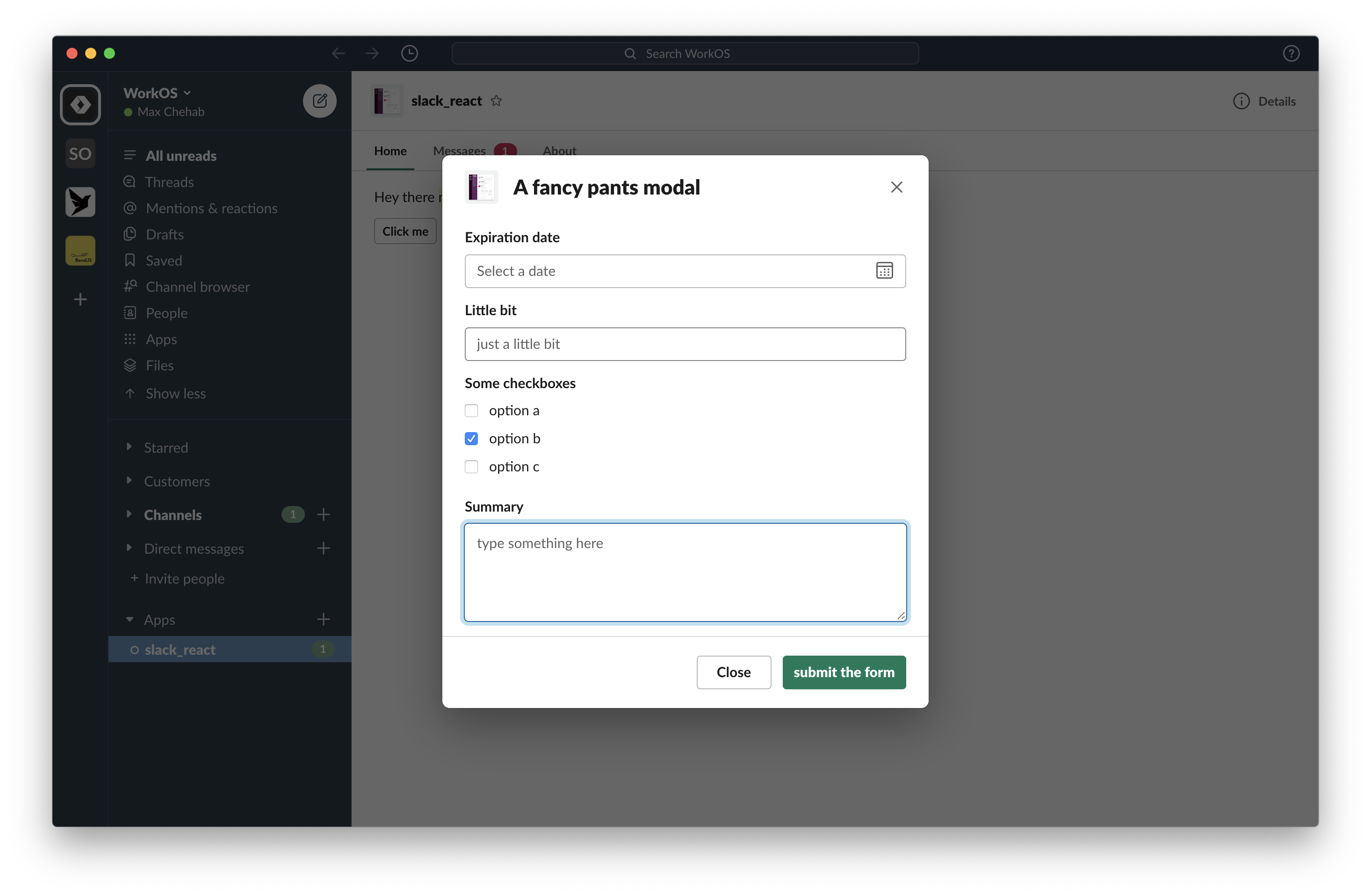The height and width of the screenshot is (896, 1371).
Task: Add a channel with plus icon
Action: 323,514
